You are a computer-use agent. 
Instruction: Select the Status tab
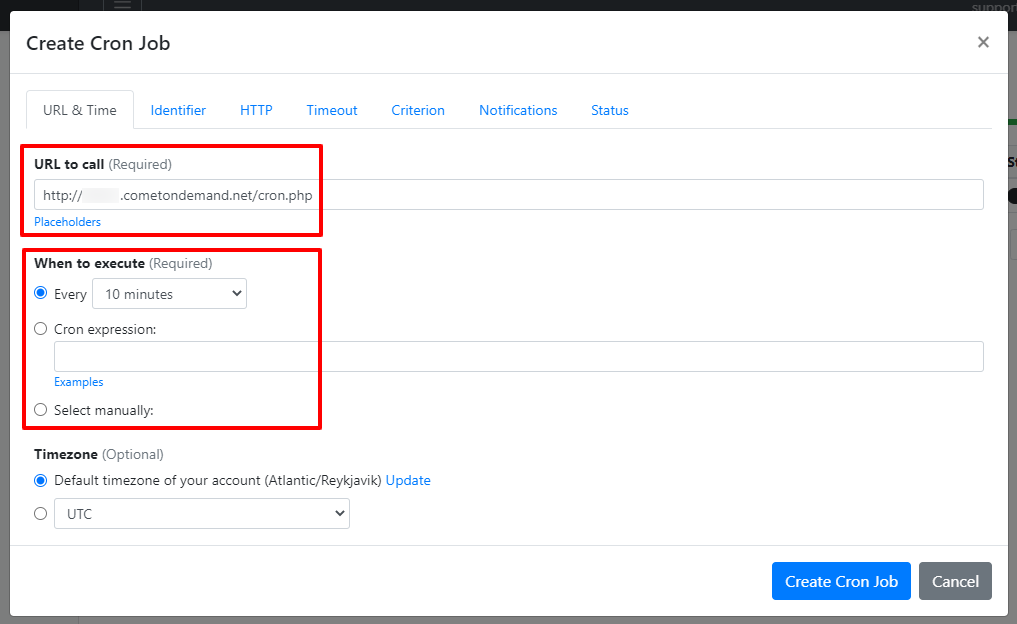click(609, 110)
